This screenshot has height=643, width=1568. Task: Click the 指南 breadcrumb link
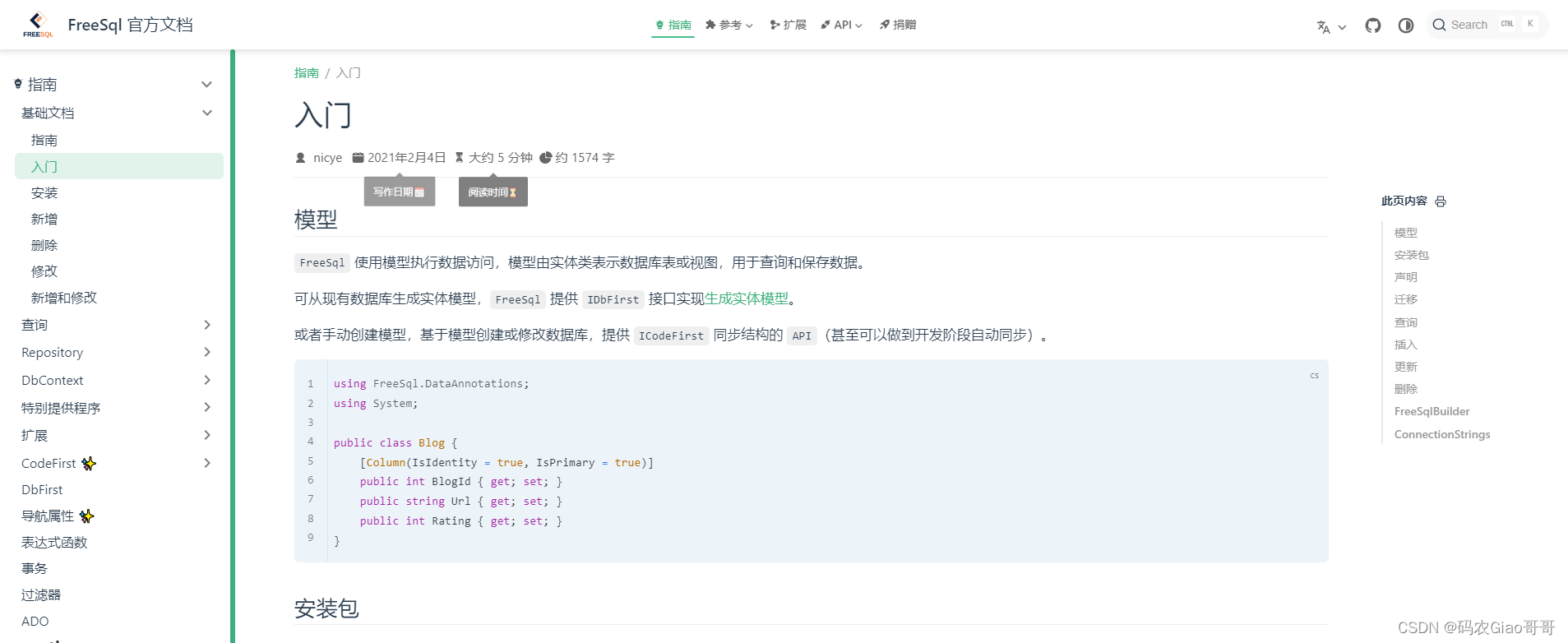306,73
